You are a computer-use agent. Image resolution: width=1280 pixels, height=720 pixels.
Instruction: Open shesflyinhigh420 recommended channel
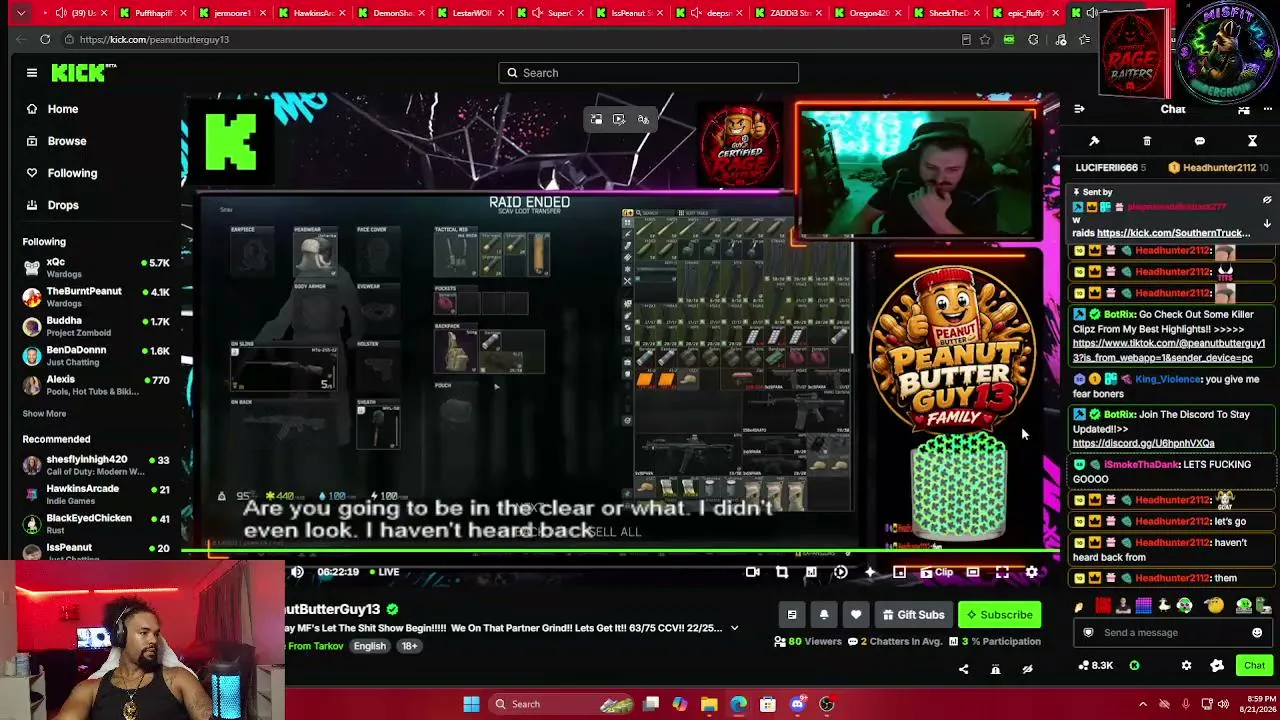pyautogui.click(x=96, y=465)
